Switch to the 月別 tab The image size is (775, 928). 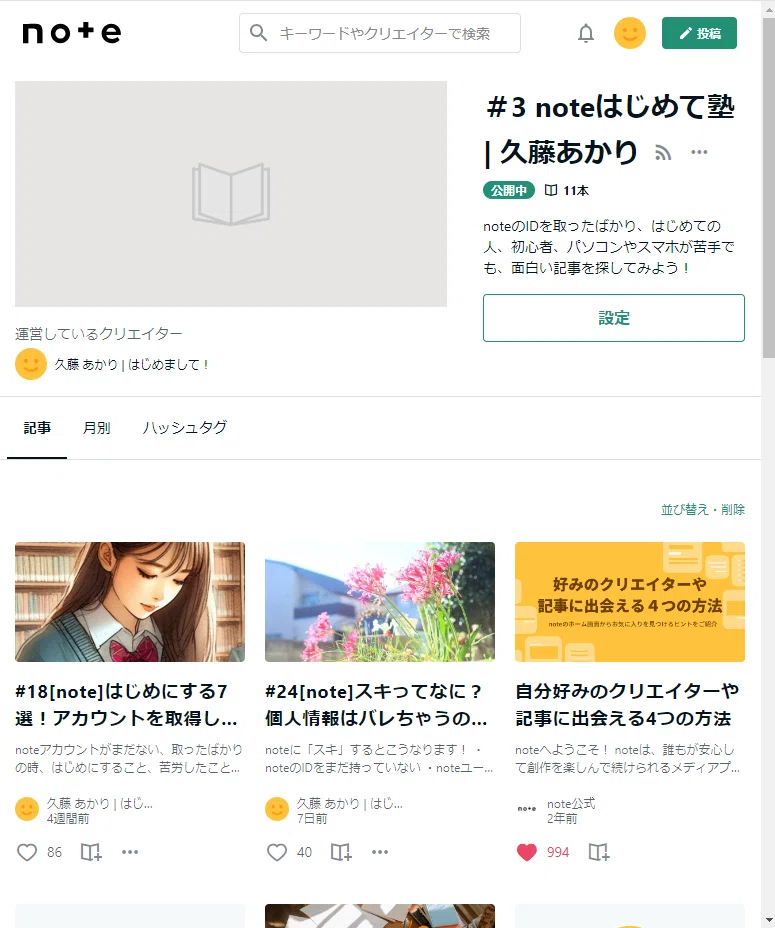(x=97, y=428)
